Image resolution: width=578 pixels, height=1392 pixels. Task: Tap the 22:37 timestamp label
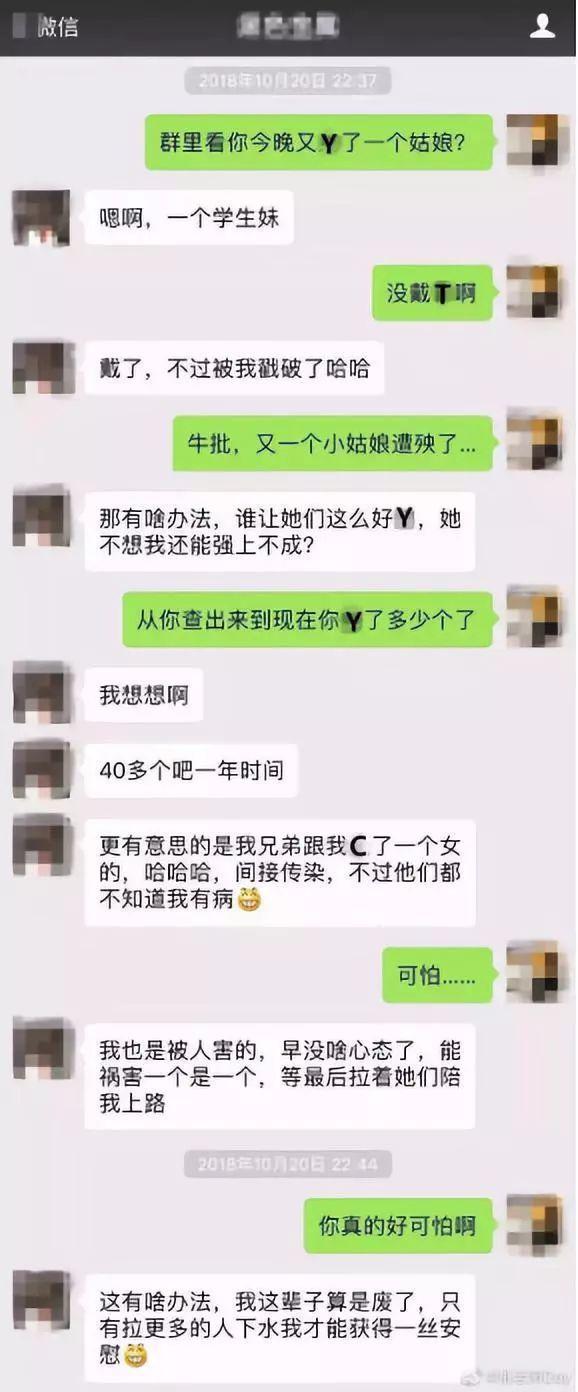pos(288,80)
